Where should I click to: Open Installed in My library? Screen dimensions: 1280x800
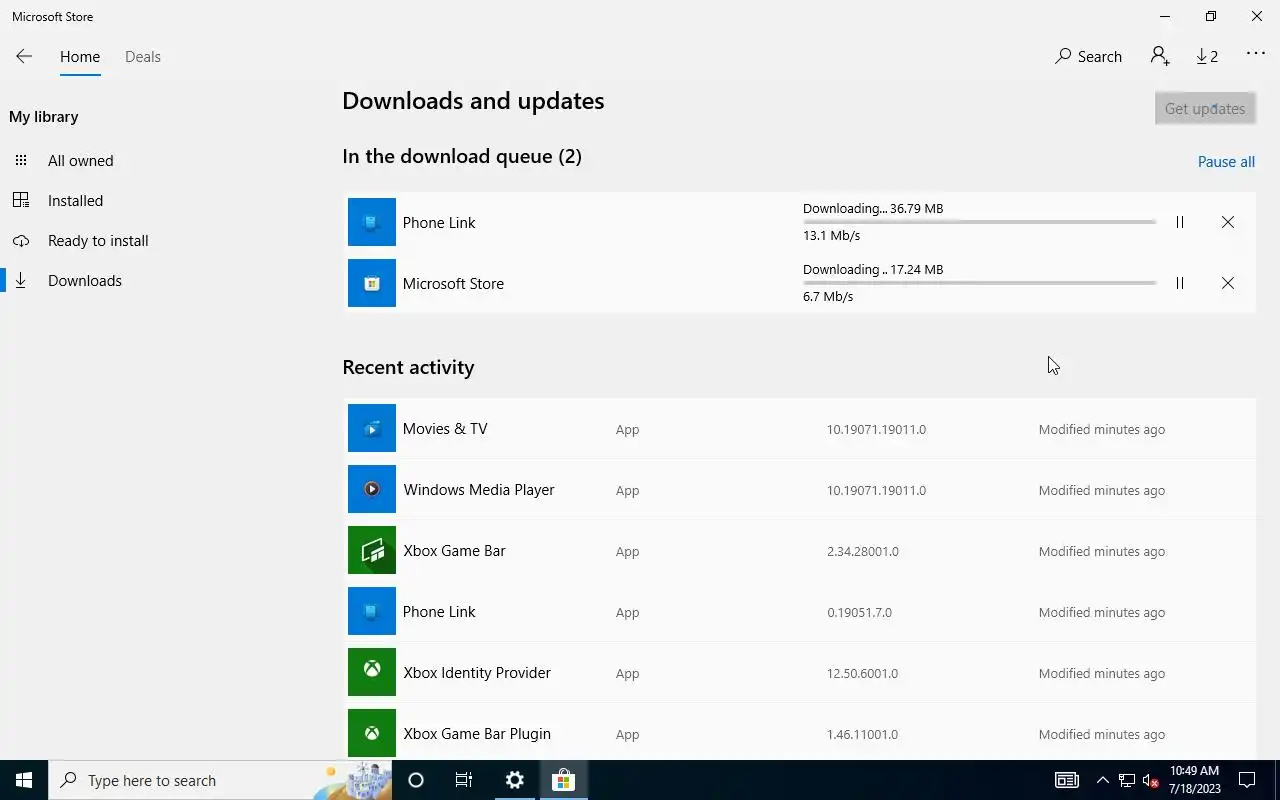pos(75,200)
